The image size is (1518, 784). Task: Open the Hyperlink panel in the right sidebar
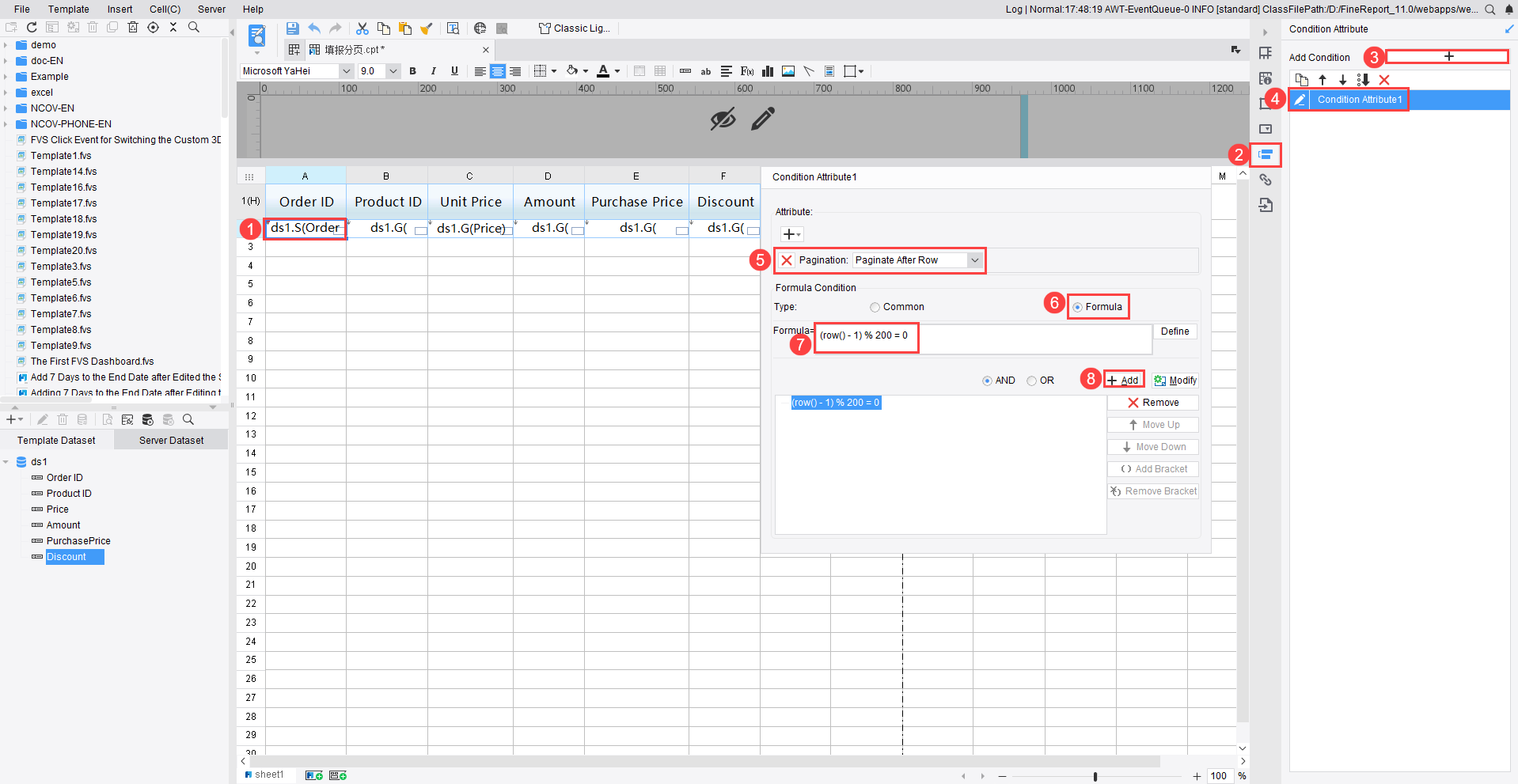click(x=1266, y=180)
